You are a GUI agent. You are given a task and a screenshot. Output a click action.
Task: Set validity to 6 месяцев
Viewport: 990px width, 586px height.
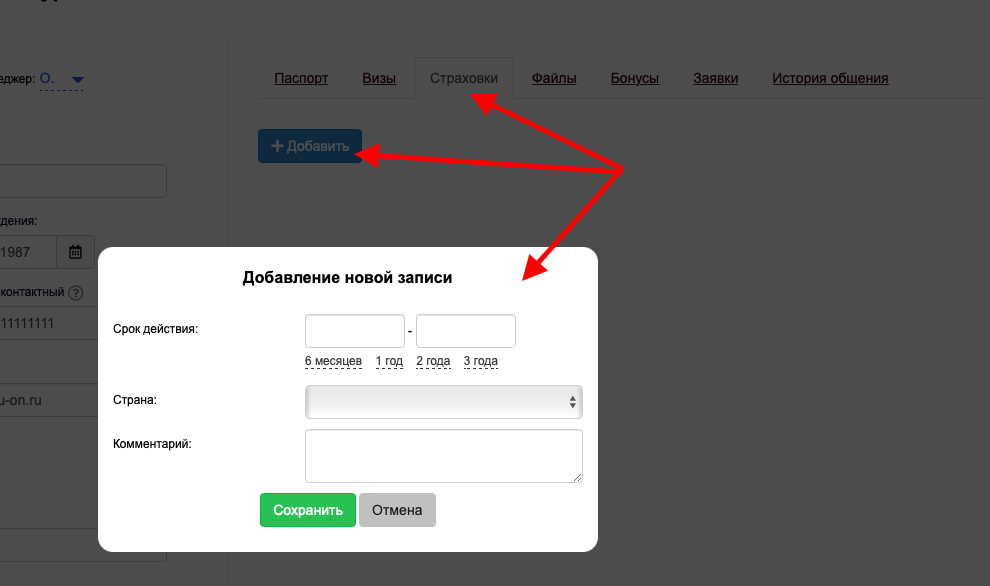pyautogui.click(x=333, y=361)
